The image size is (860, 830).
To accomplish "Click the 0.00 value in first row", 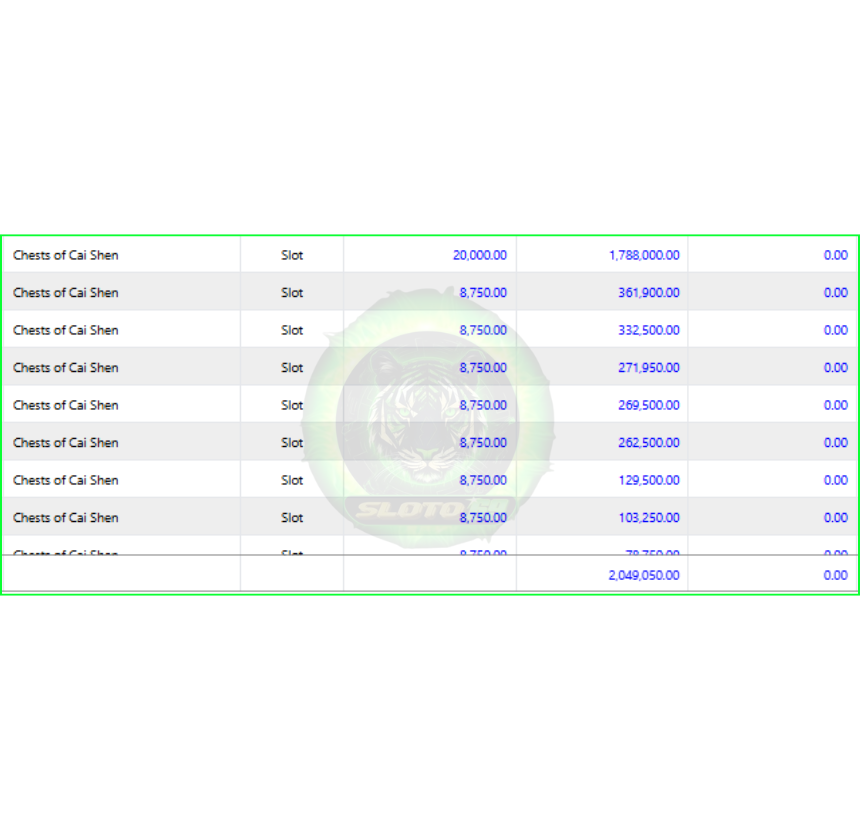I will pos(835,255).
